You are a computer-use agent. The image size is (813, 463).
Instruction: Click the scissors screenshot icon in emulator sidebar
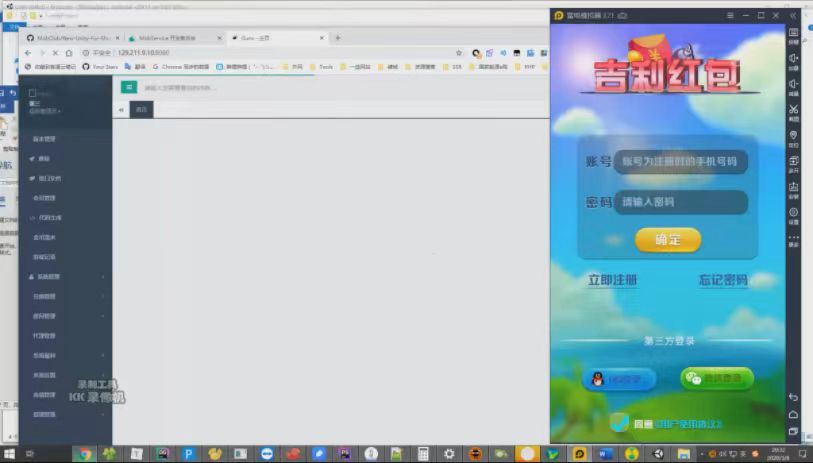point(793,109)
